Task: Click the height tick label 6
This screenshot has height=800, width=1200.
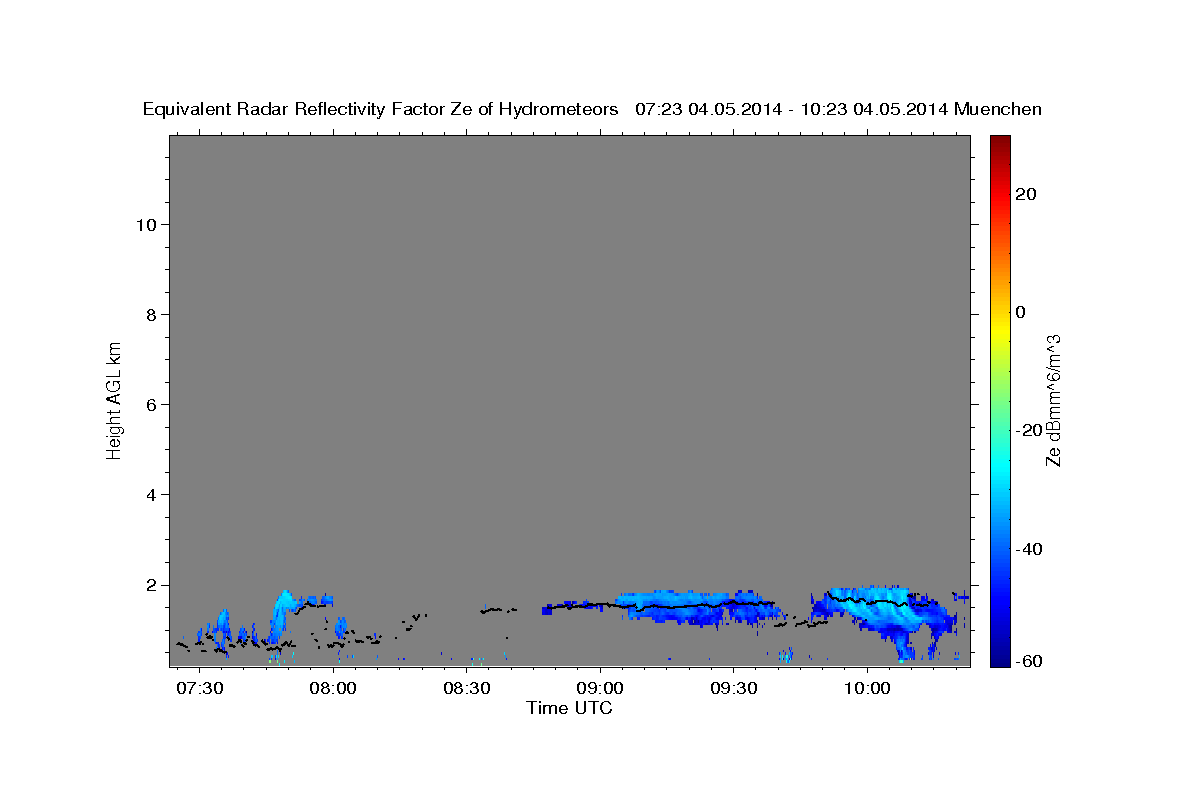Action: pyautogui.click(x=153, y=405)
